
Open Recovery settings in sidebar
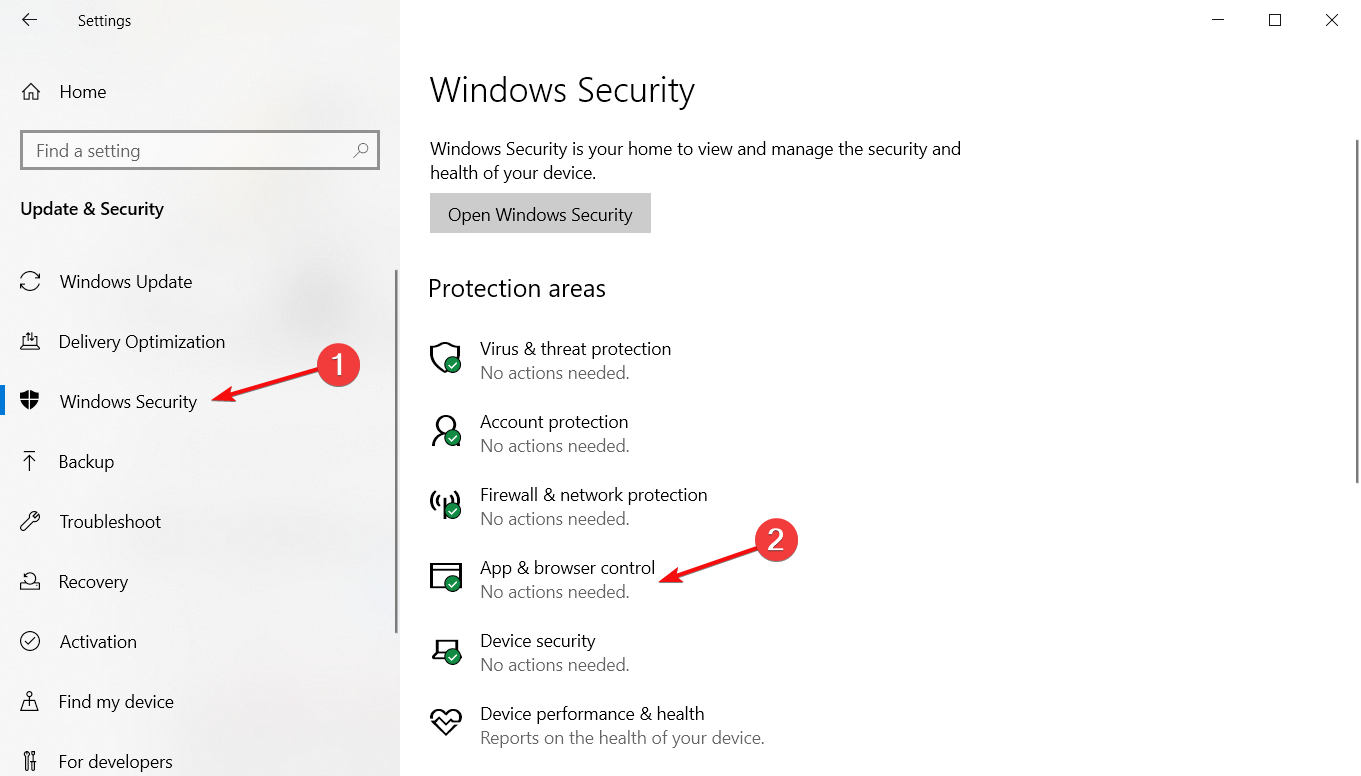(x=93, y=582)
